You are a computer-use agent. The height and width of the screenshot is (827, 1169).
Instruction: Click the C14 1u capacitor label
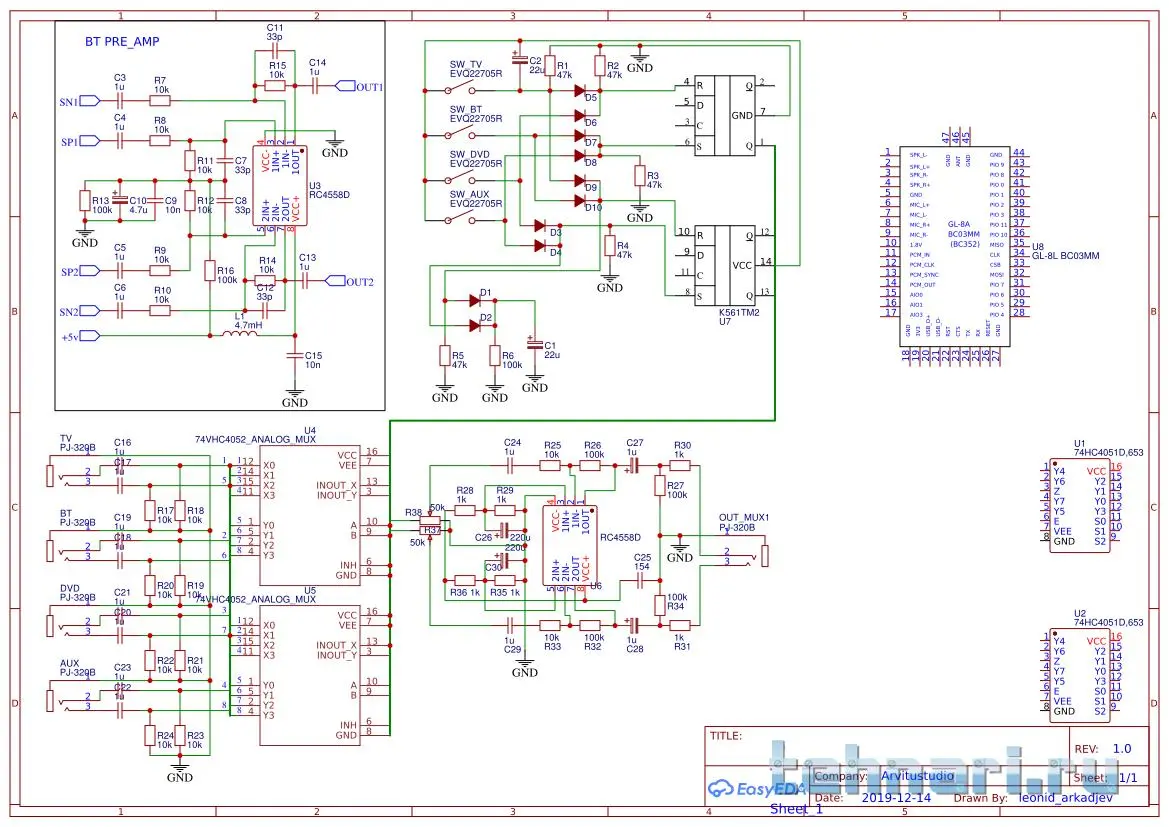(318, 67)
